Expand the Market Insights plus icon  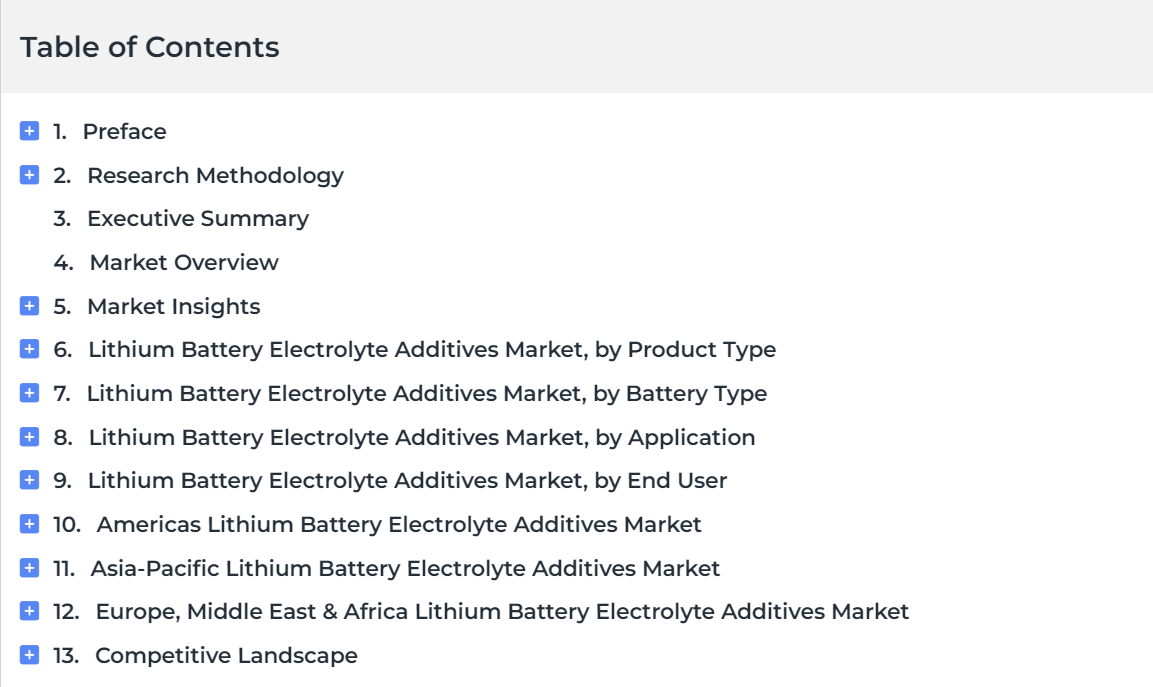29,306
